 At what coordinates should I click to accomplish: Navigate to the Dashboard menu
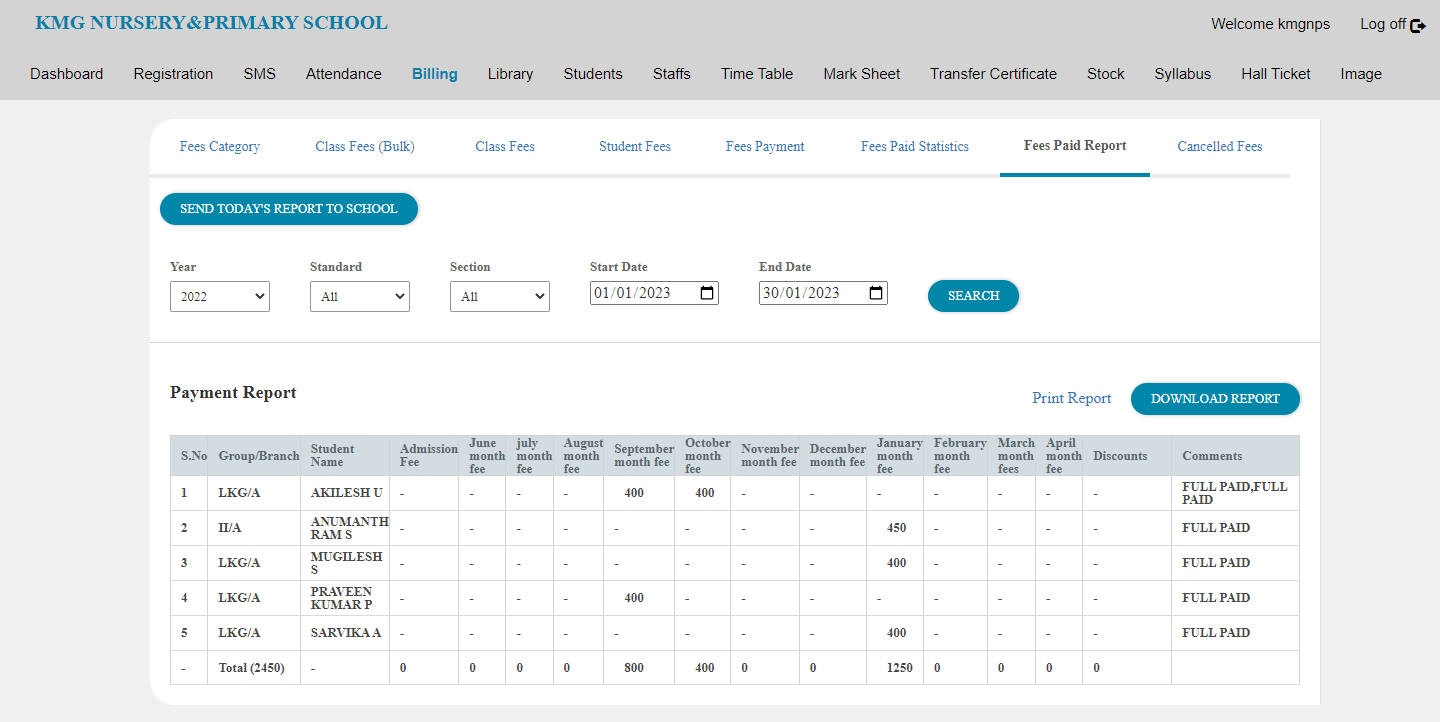(x=66, y=73)
